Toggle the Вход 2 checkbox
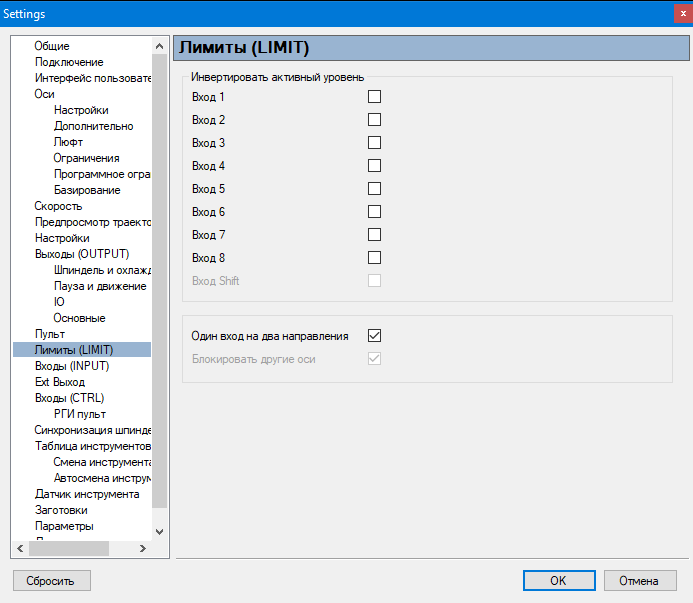 (374, 119)
